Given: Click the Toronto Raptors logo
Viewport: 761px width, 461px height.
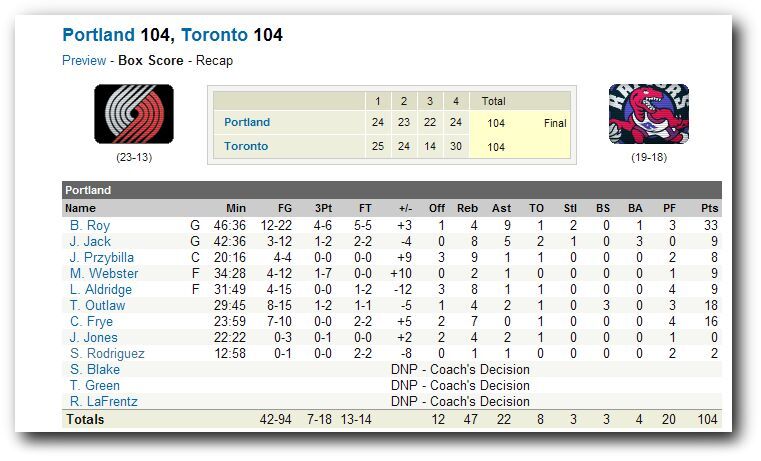Looking at the screenshot, I should (x=649, y=114).
